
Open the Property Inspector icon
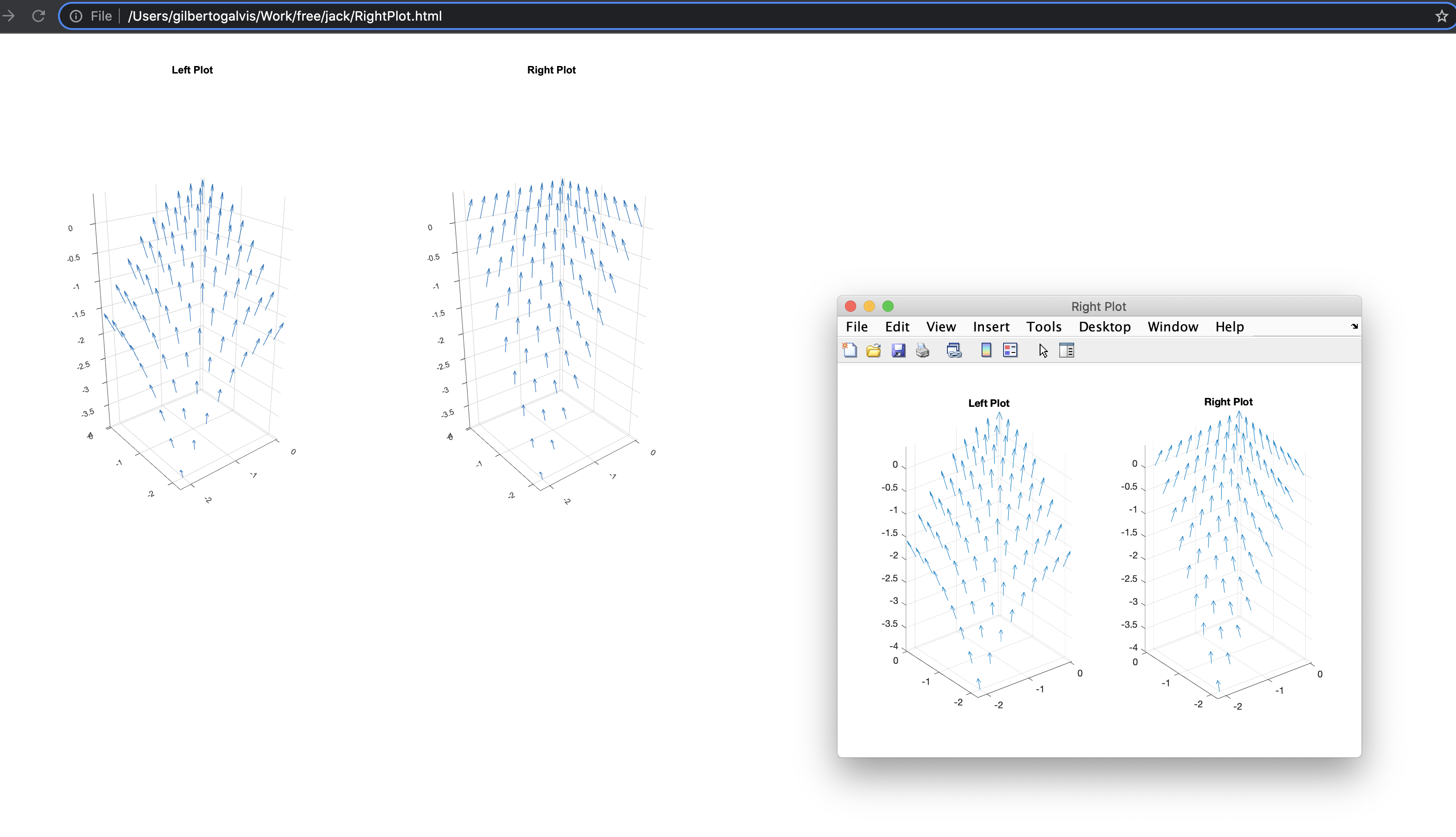(x=1067, y=350)
